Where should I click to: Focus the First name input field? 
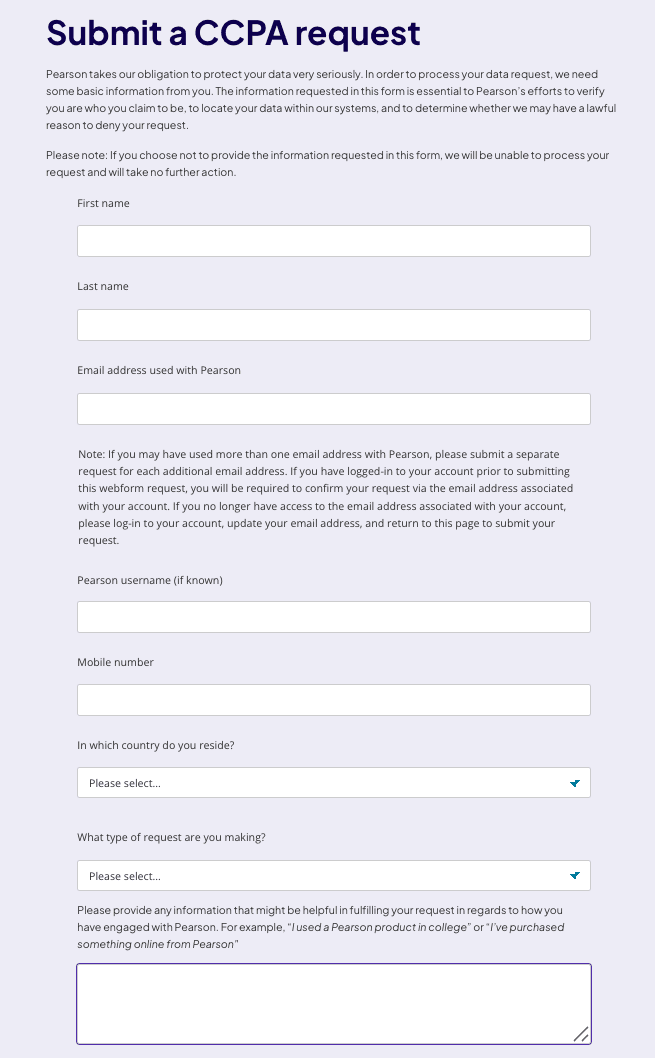[334, 241]
